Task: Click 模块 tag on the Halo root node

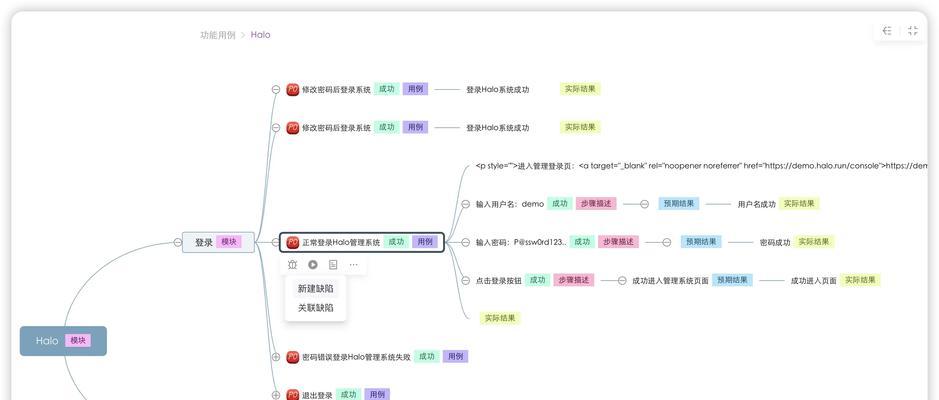Action: click(78, 341)
